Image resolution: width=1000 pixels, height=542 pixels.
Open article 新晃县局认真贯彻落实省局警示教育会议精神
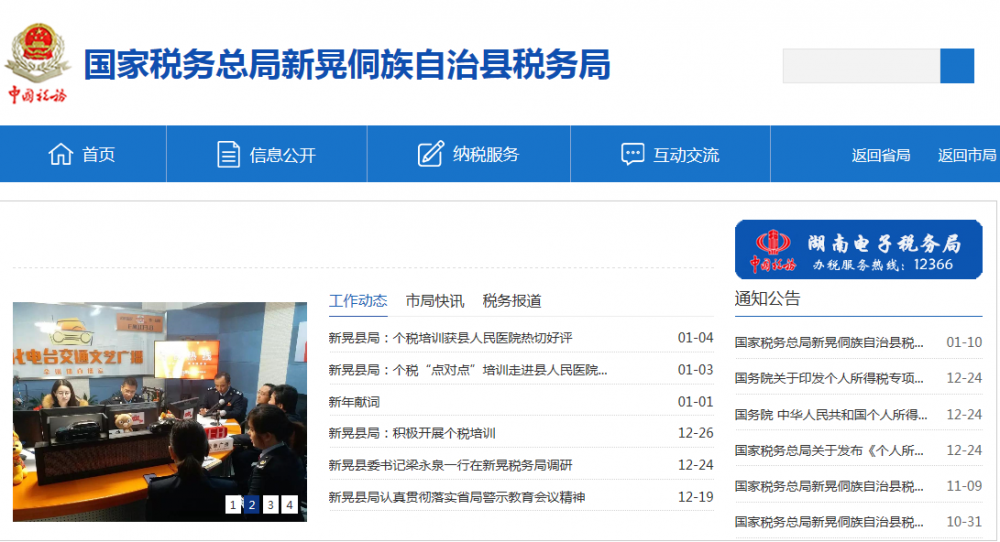[x=457, y=497]
